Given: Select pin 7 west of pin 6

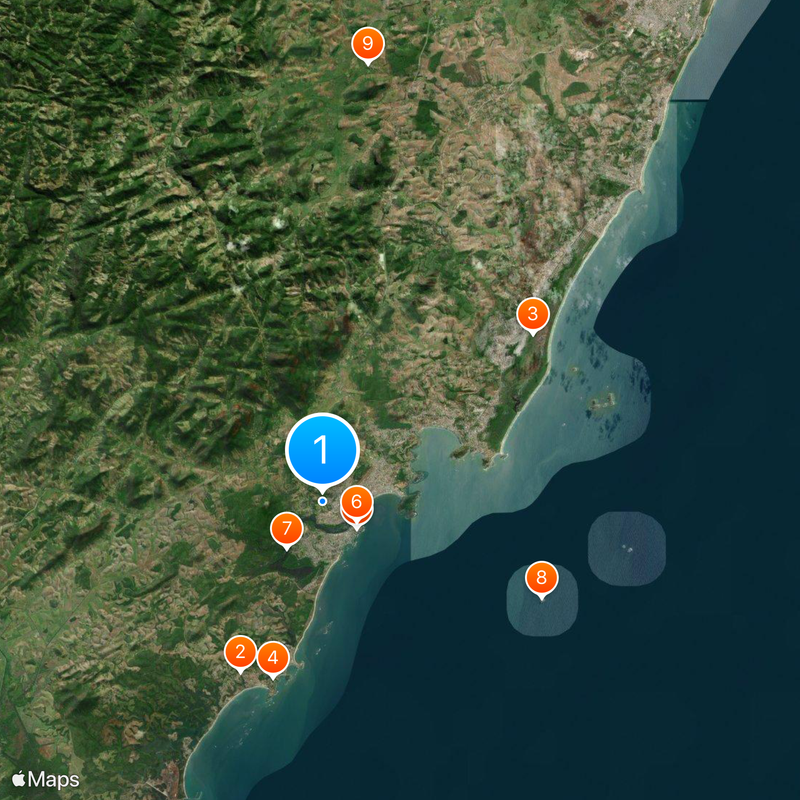Looking at the screenshot, I should [x=287, y=526].
